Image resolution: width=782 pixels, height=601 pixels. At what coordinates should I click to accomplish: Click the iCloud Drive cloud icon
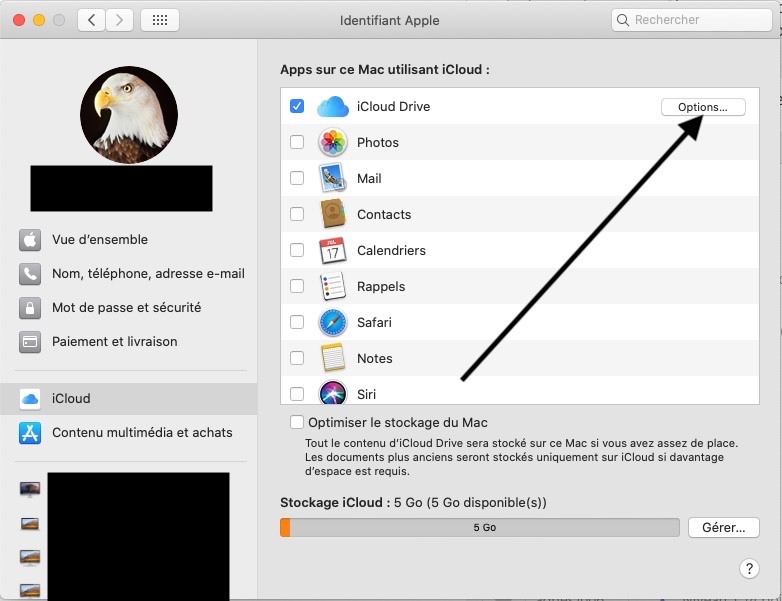click(x=333, y=107)
